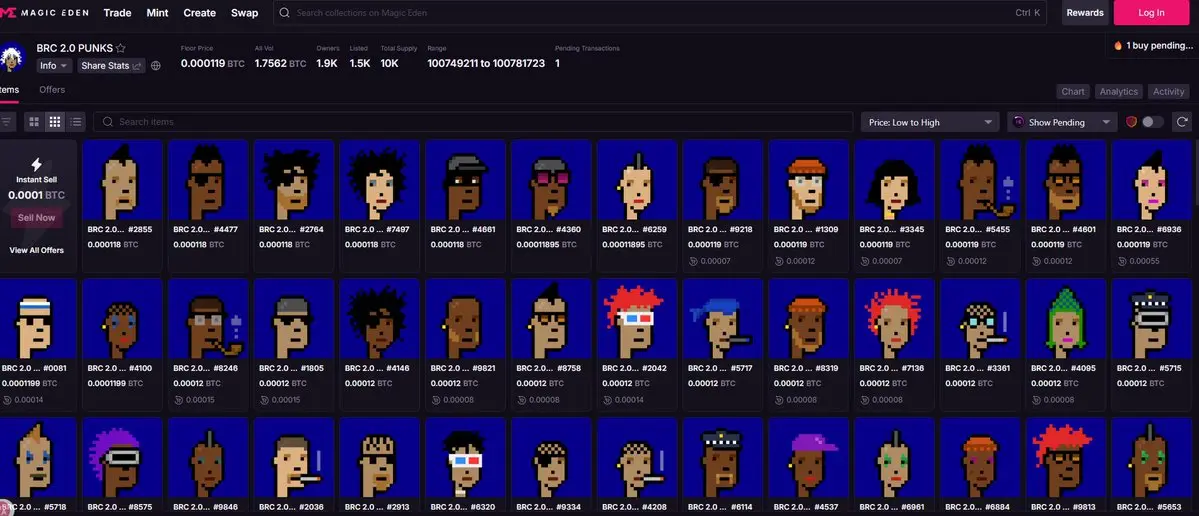This screenshot has height=516, width=1199.
Task: Open punk #2855 thumbnail
Action: pos(122,180)
